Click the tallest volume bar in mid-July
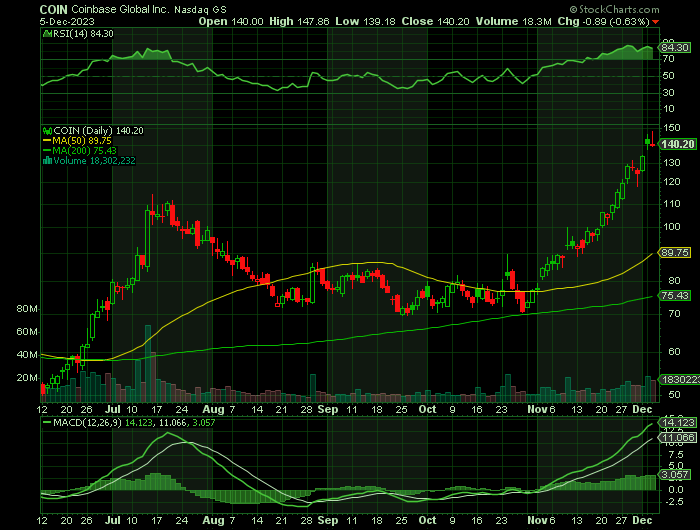Image resolution: width=700 pixels, height=530 pixels. click(148, 364)
